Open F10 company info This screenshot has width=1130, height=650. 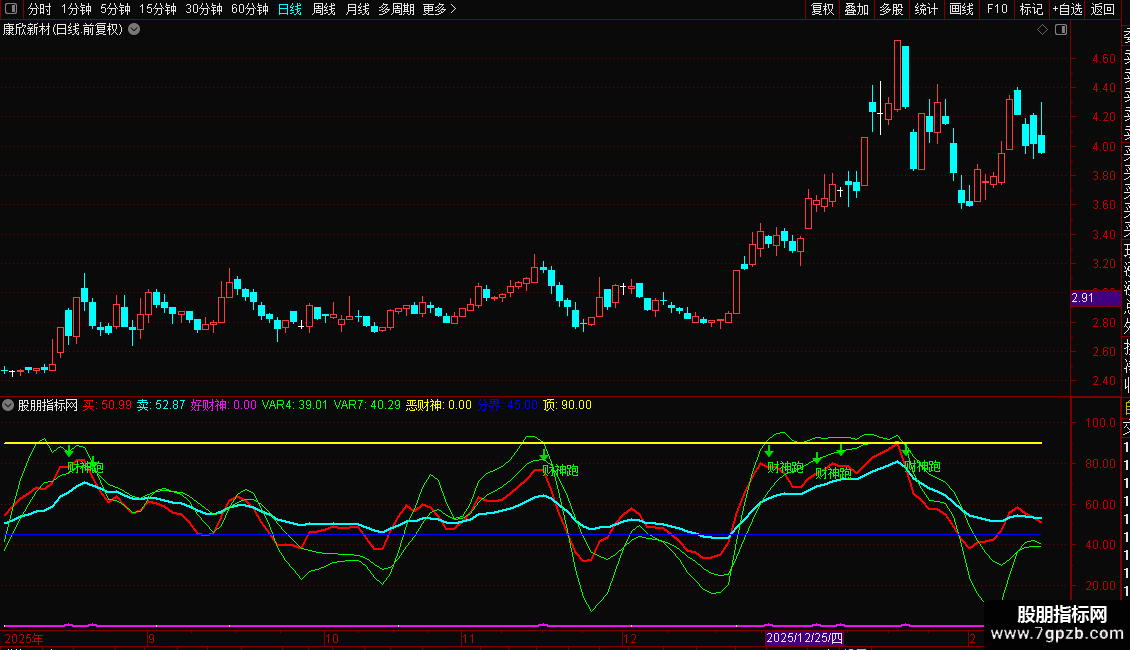click(997, 9)
